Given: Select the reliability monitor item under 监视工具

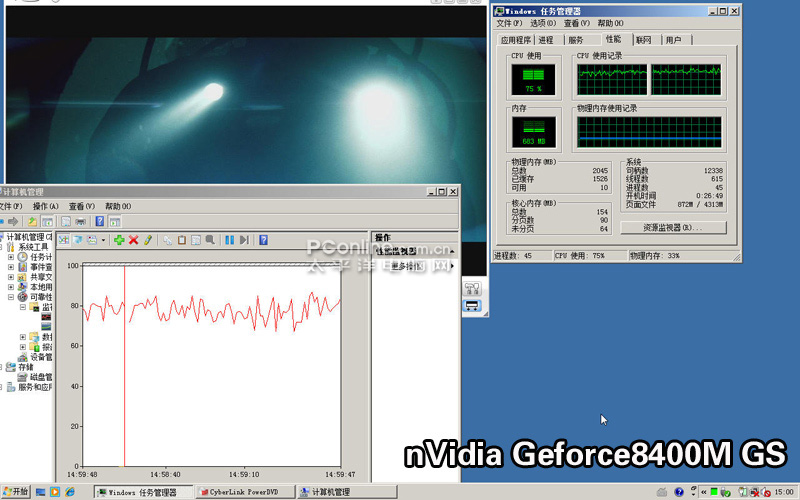Looking at the screenshot, I should click(x=46, y=327).
